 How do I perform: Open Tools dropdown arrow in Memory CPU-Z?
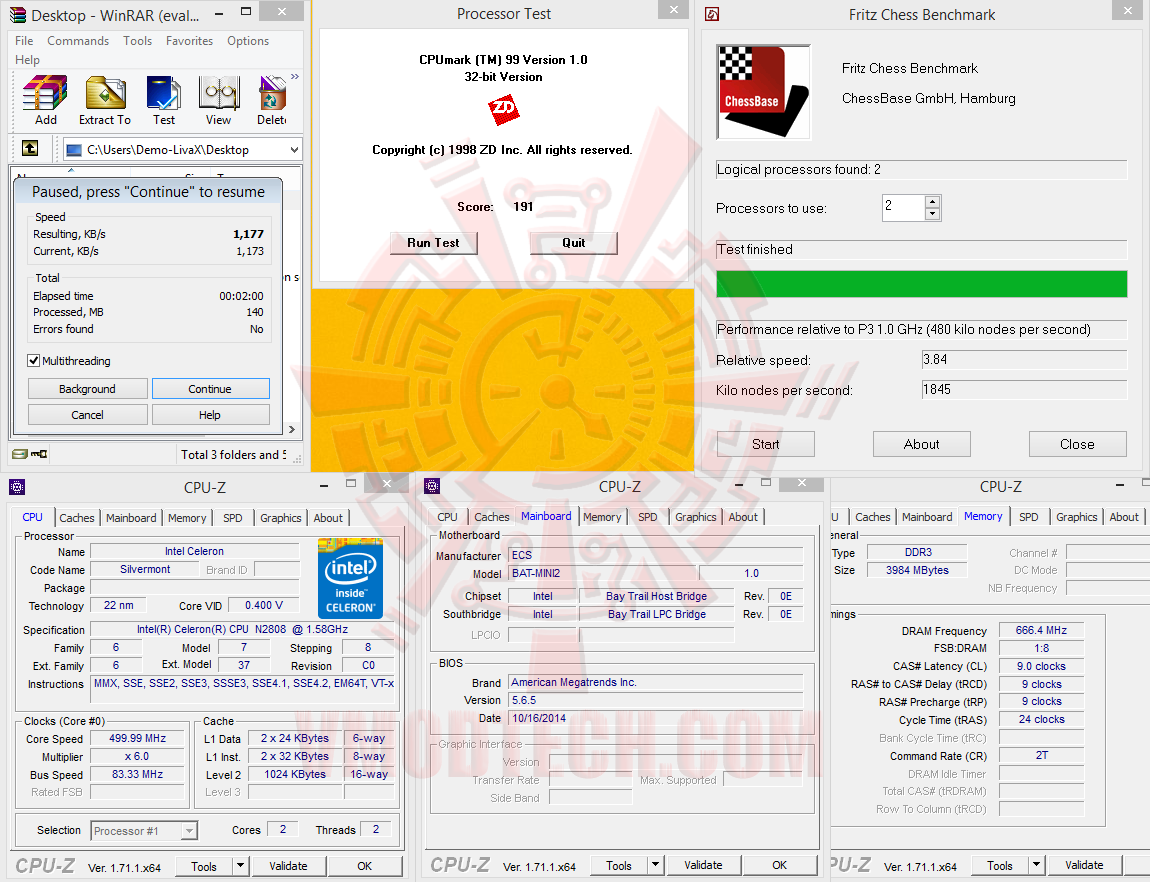(1036, 865)
